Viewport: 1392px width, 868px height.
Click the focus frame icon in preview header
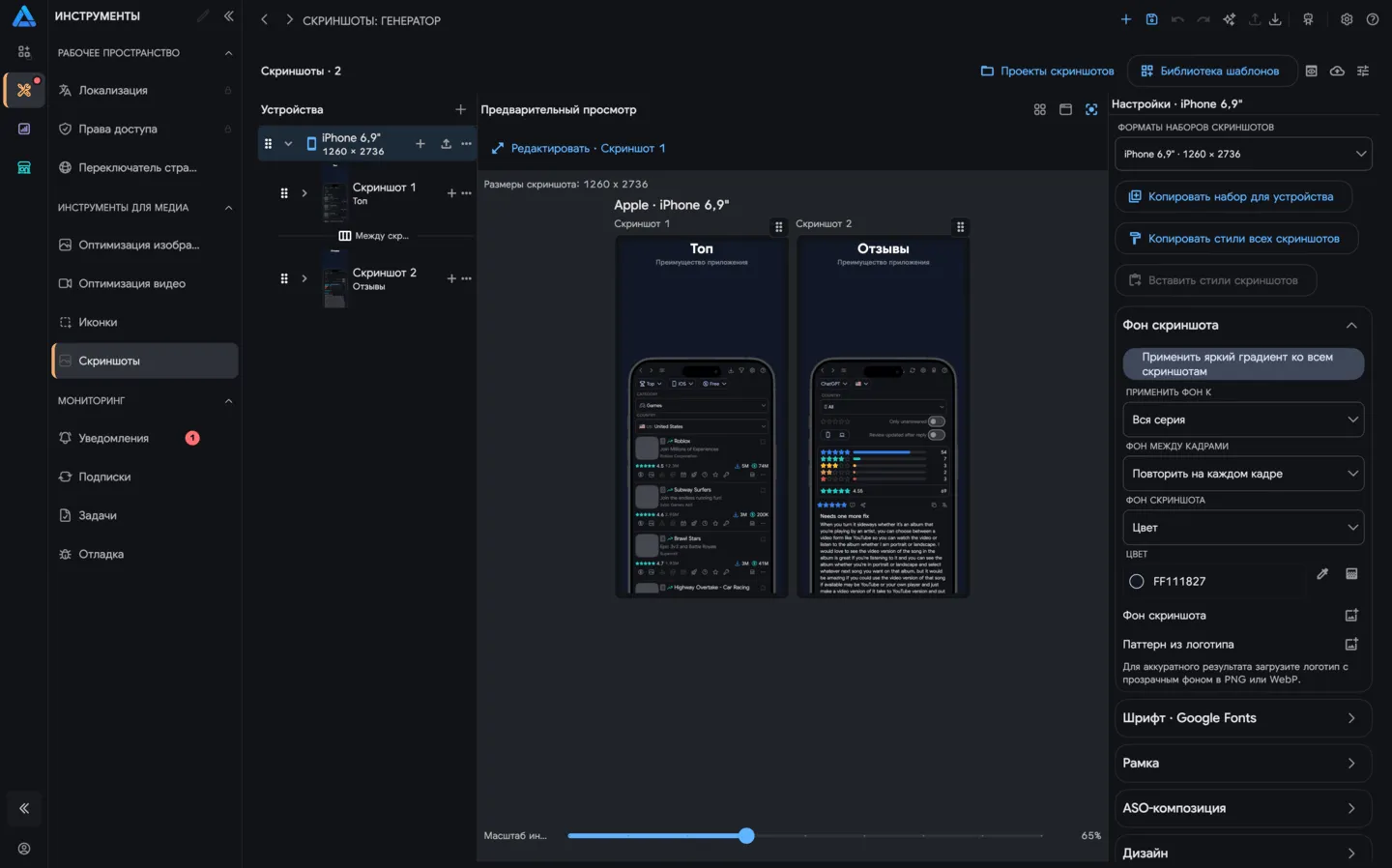point(1091,109)
